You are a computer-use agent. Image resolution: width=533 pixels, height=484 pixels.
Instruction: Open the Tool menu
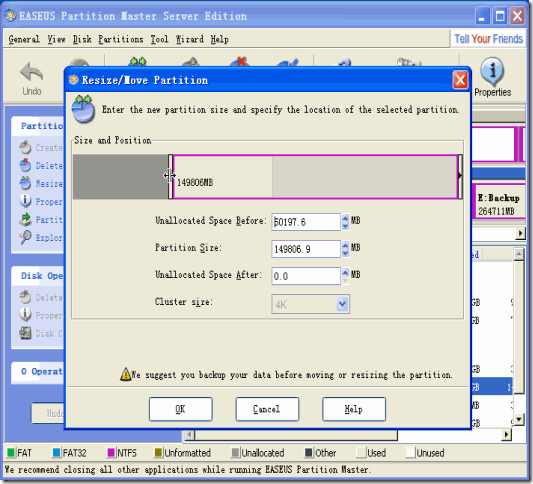tap(159, 39)
